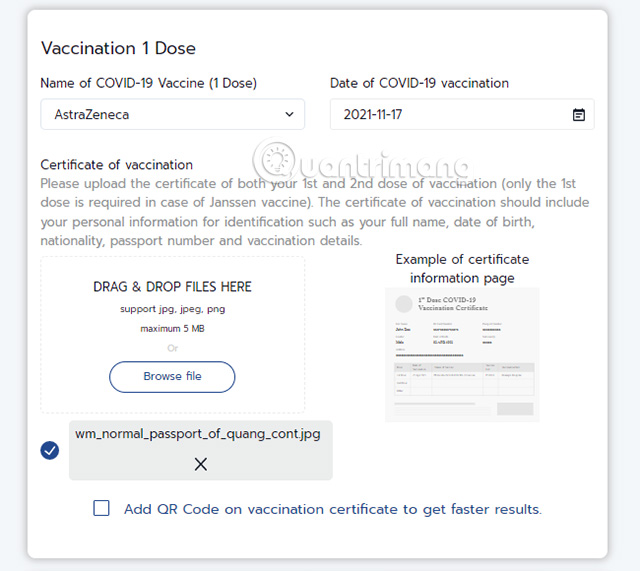
Task: Click the Date of COVID-19 vaccination label
Action: click(419, 83)
